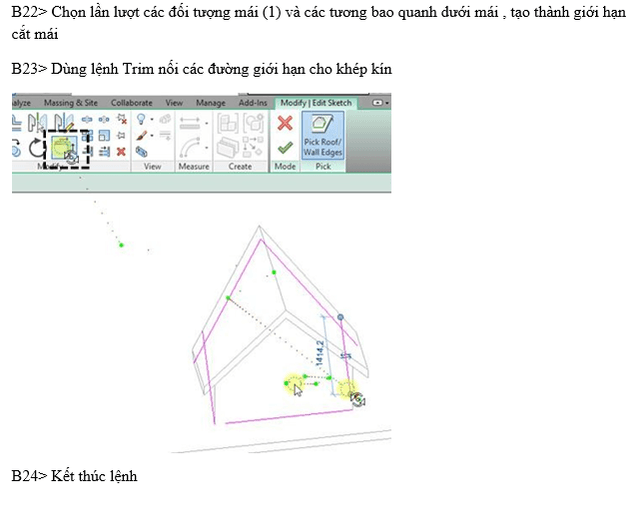This screenshot has width=640, height=511.
Task: Choose Trim/Extend Single Element tool
Action: [87, 152]
